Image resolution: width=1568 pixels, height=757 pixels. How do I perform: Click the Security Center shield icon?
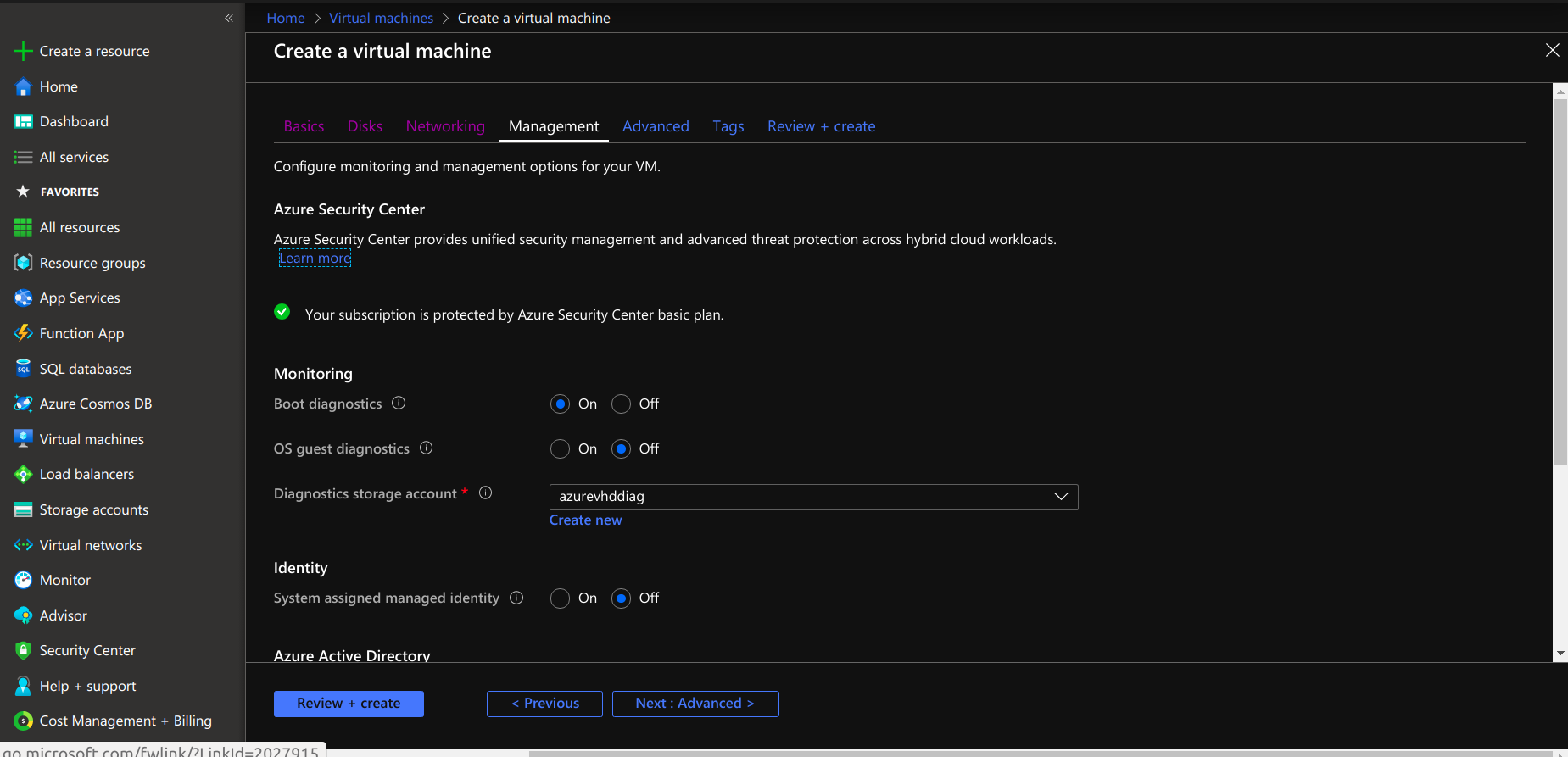[23, 650]
